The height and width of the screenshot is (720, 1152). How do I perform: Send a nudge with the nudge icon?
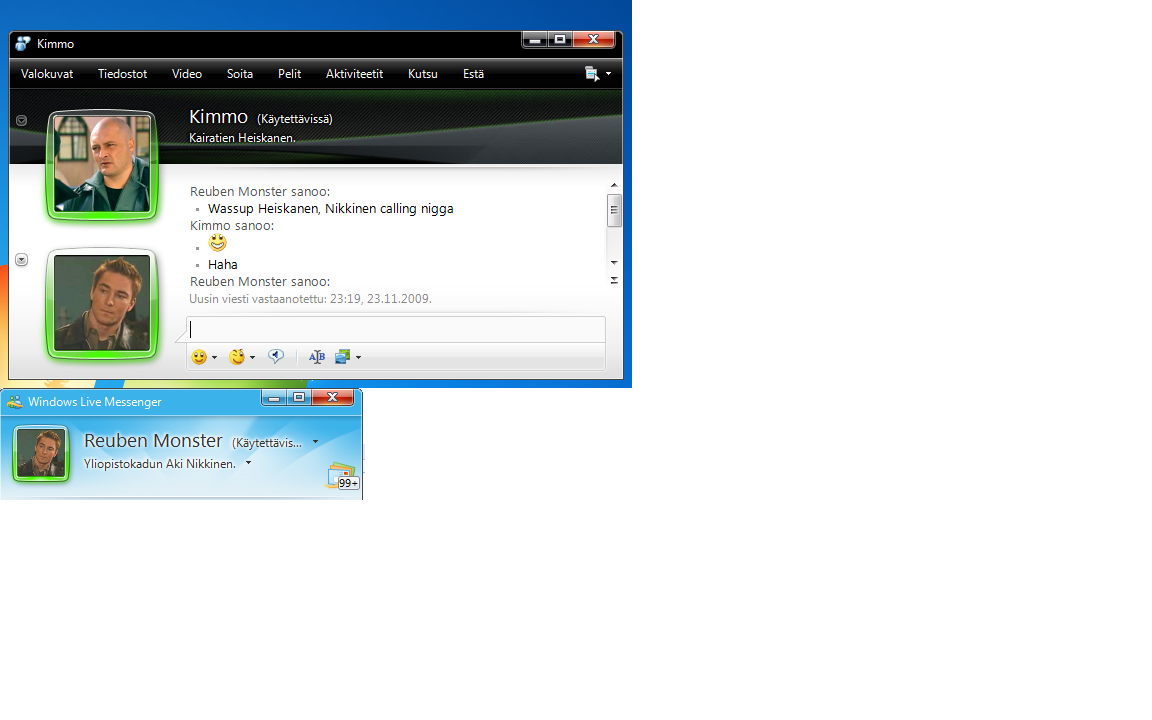click(276, 357)
